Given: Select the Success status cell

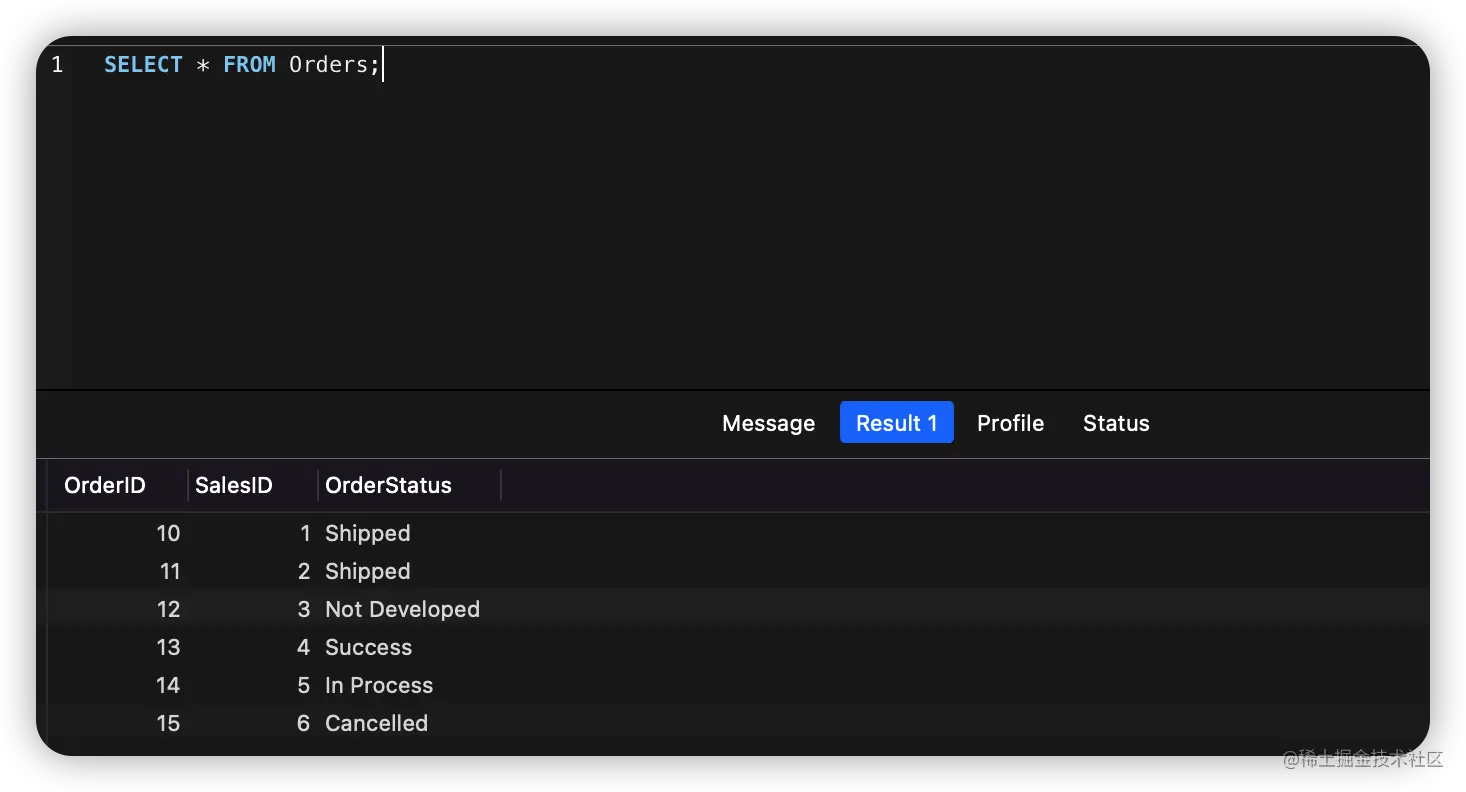Looking at the screenshot, I should [369, 647].
